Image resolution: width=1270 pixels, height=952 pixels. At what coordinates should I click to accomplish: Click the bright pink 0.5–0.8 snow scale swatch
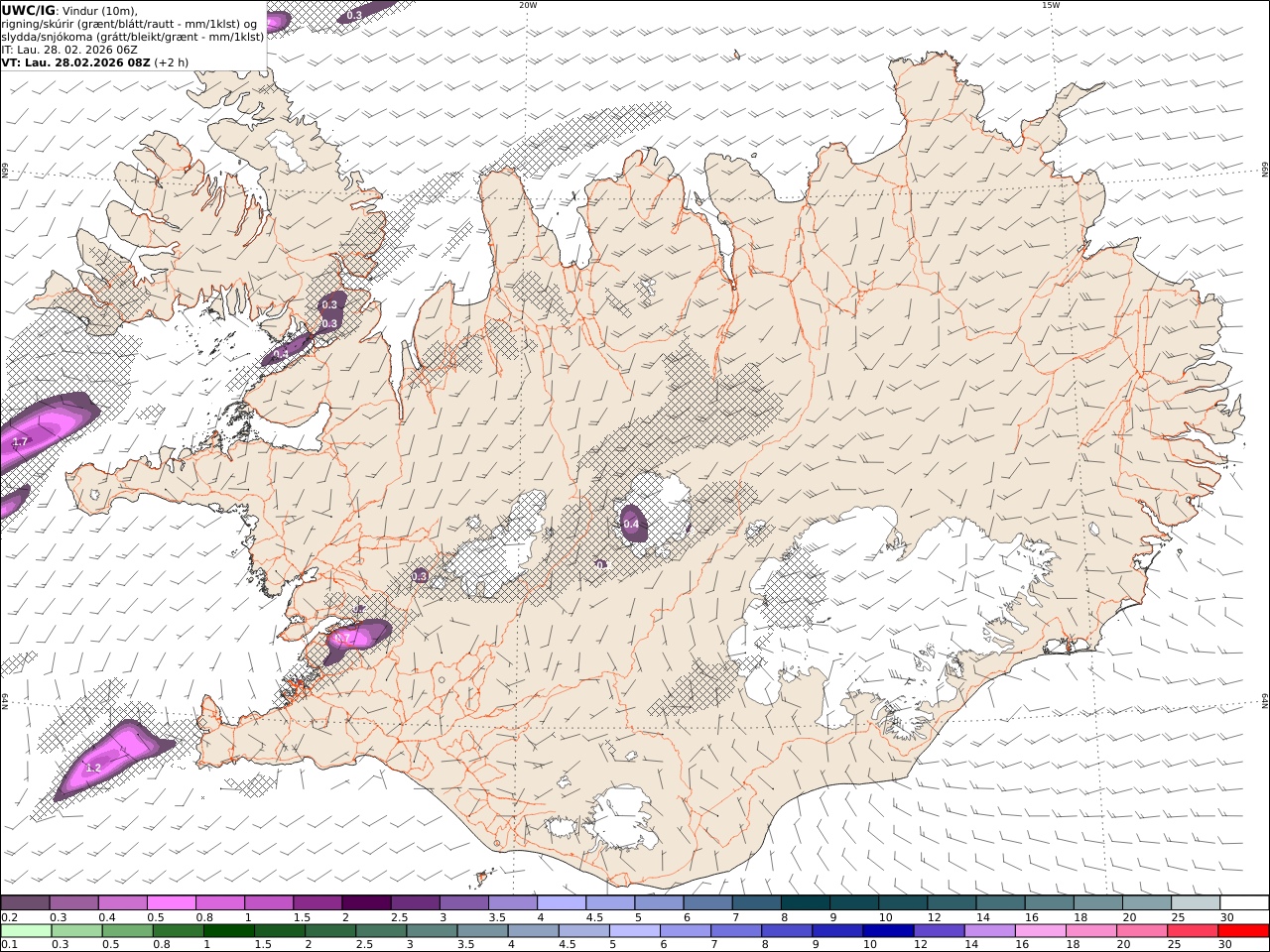pos(172,903)
